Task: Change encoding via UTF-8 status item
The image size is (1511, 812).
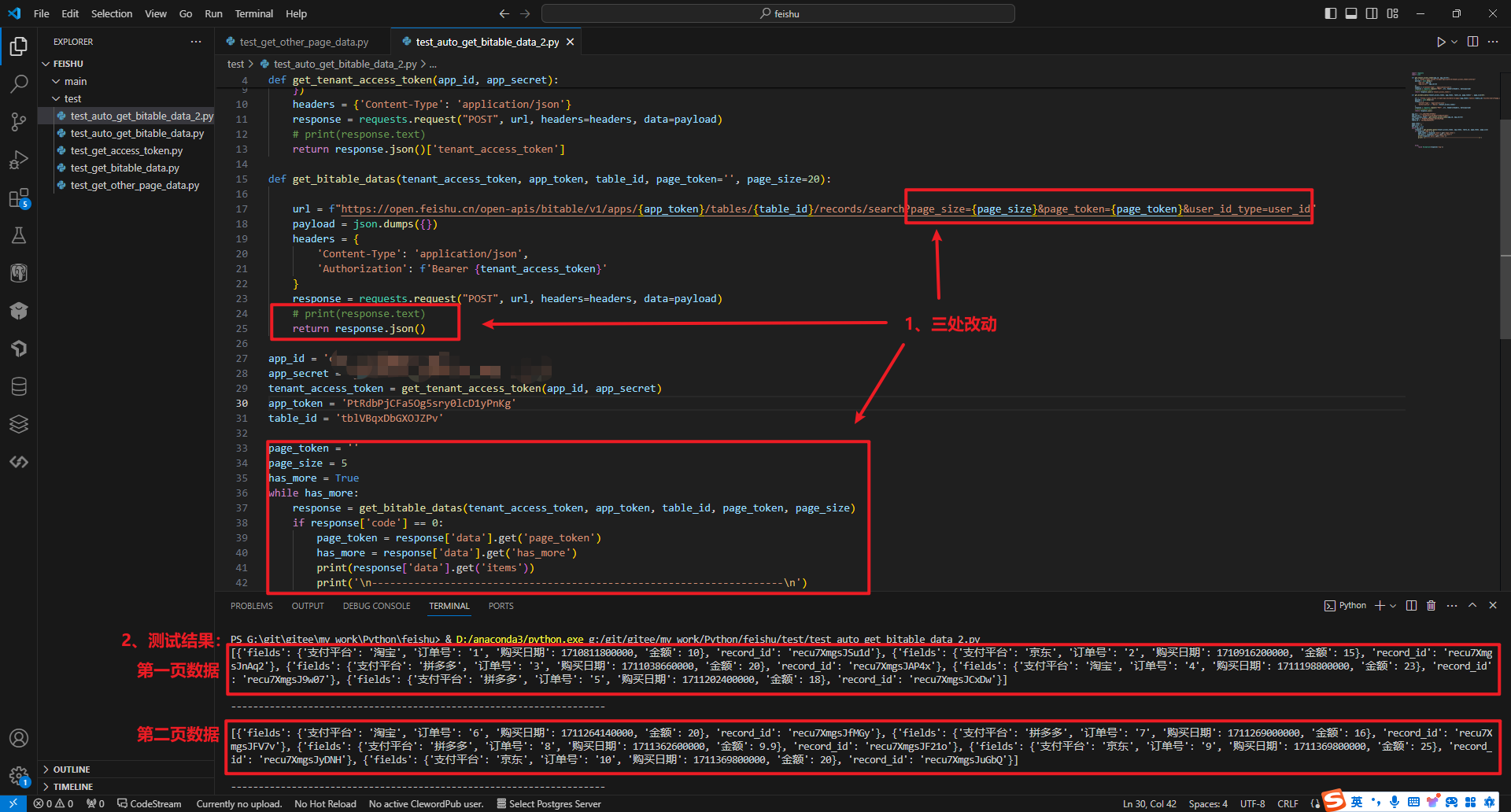Action: point(1252,803)
